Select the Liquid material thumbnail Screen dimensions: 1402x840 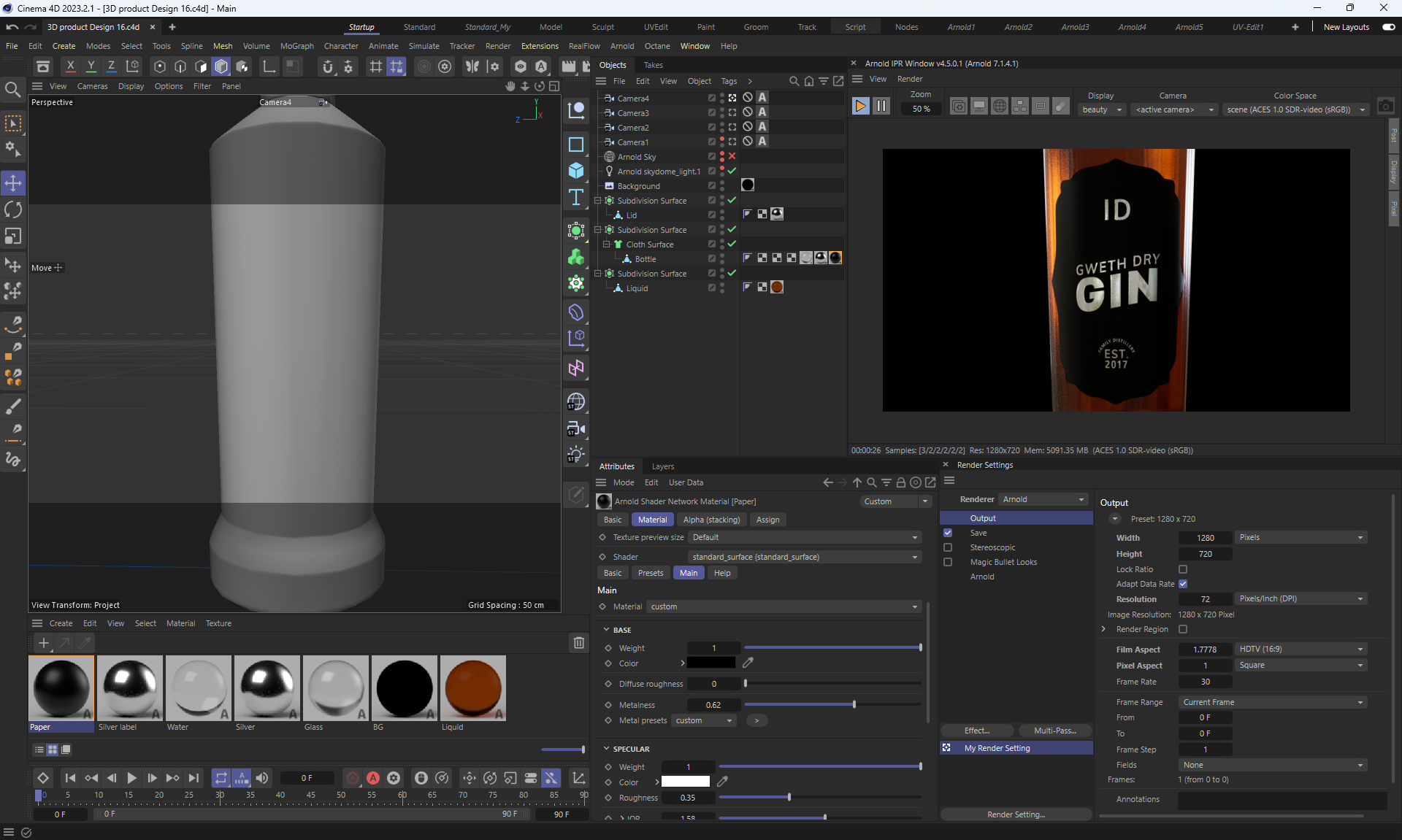(x=472, y=688)
